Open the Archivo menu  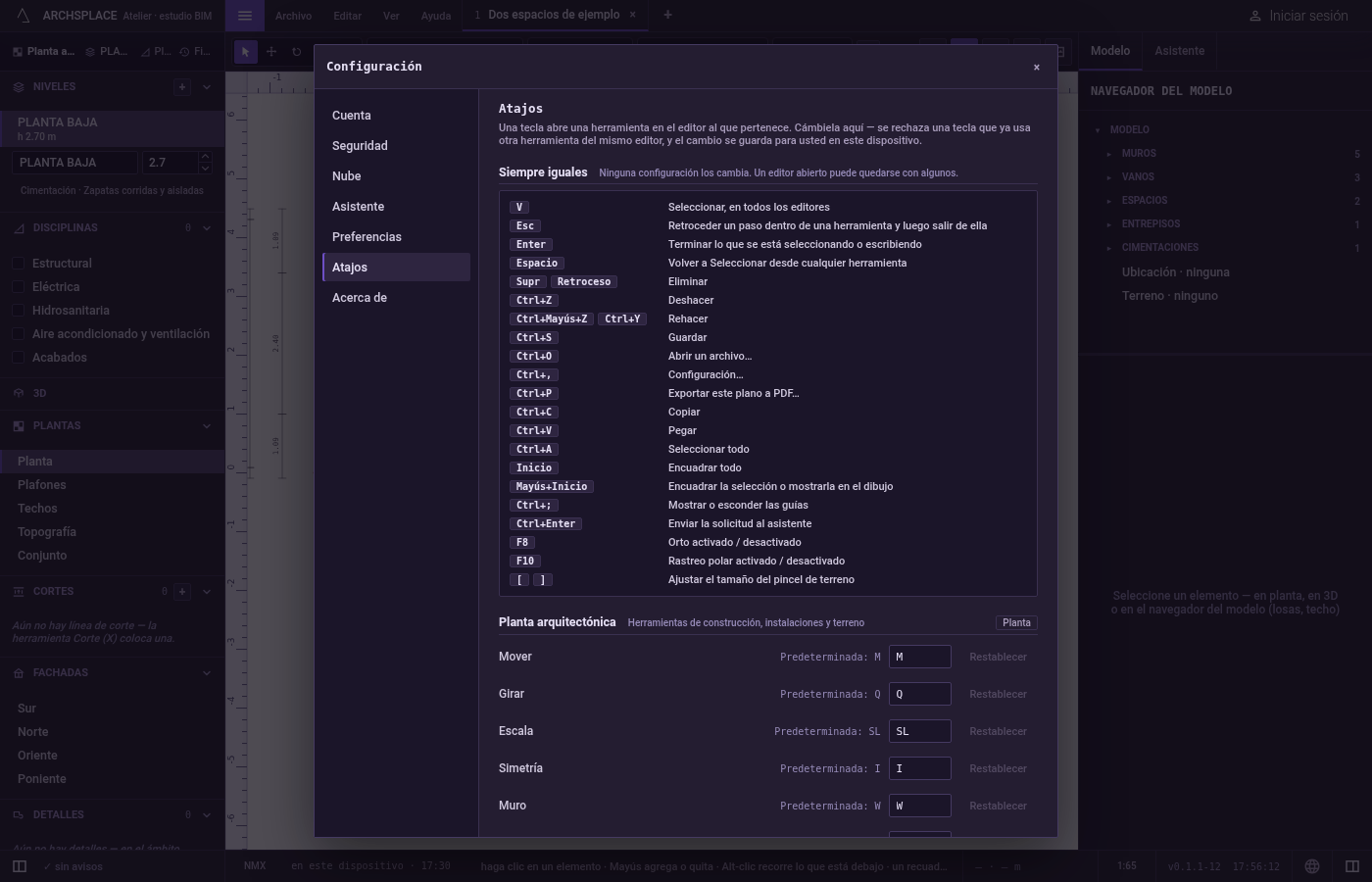(293, 16)
